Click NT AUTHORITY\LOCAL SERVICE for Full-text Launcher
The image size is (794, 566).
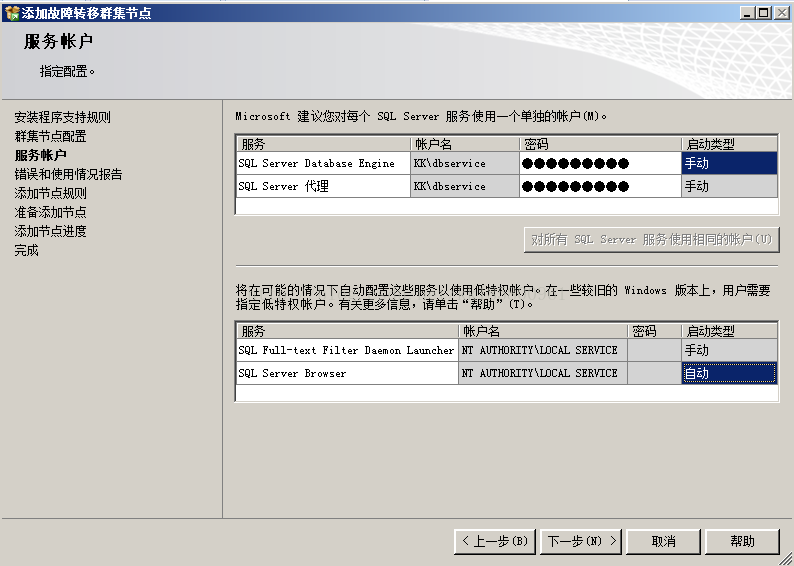(543, 350)
